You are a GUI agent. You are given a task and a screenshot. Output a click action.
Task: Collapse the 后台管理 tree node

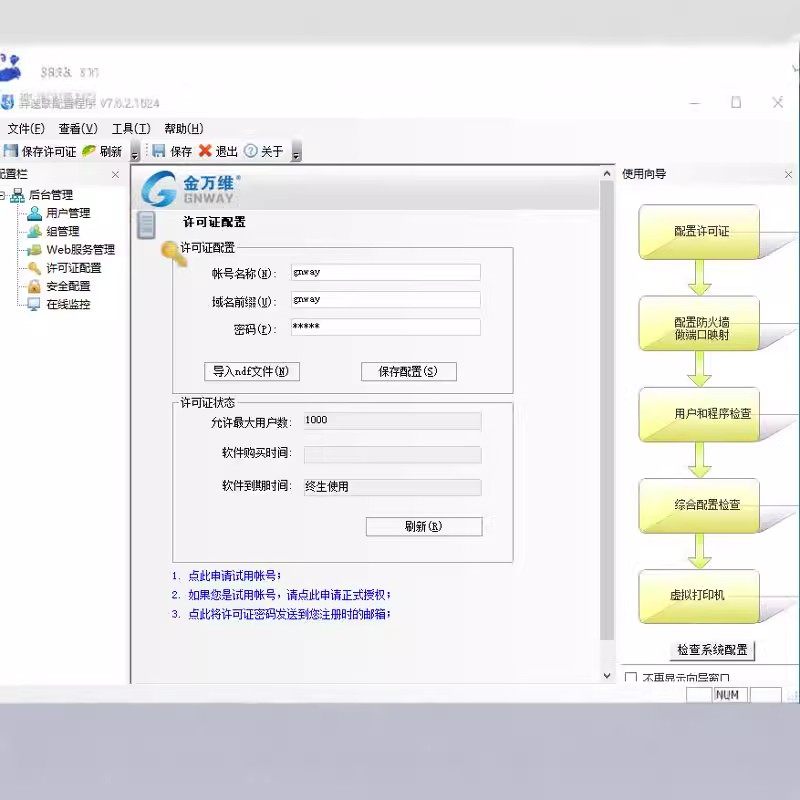[x=3, y=195]
